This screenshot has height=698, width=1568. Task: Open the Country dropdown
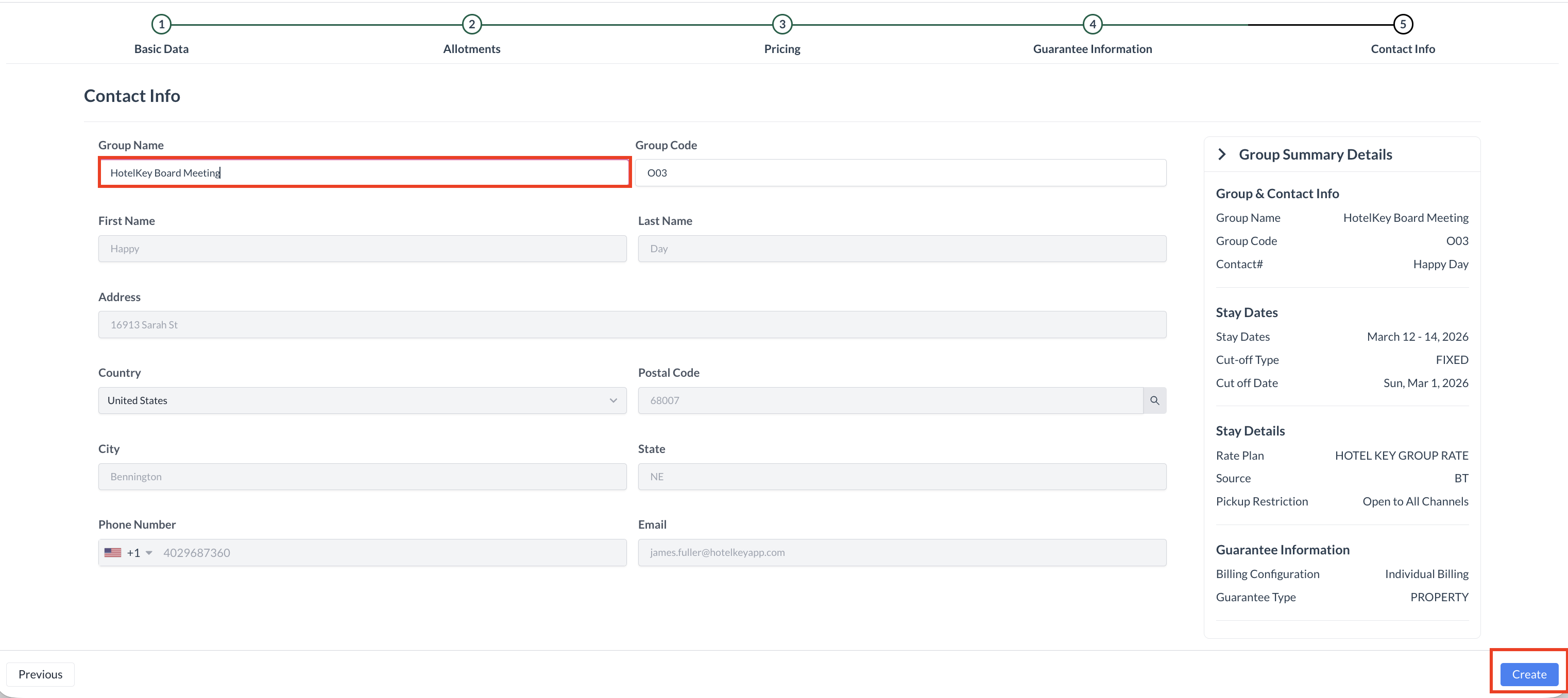tap(362, 400)
